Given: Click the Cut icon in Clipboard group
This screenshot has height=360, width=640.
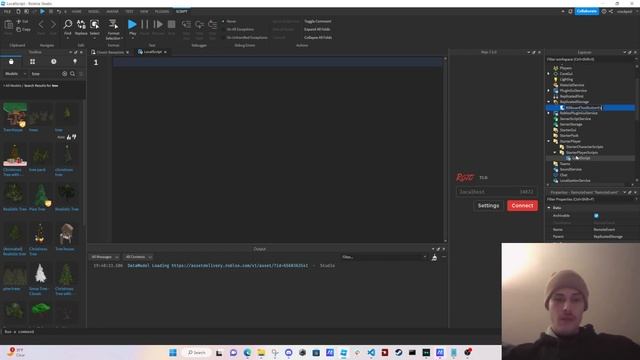Looking at the screenshot, I should (19, 21).
